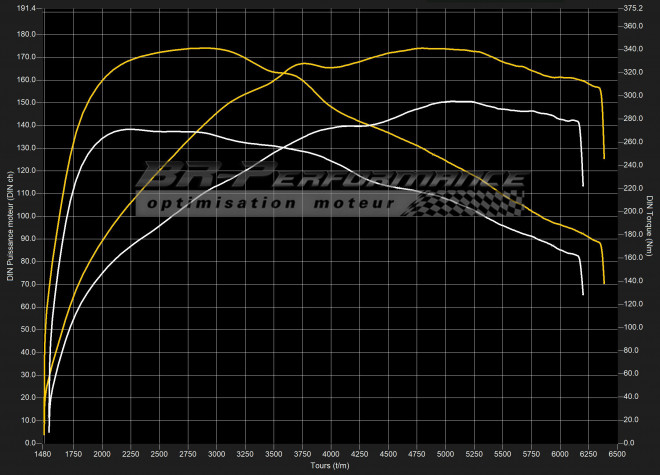Screen dimensions: 660x475
Task: Click the 50.0 label on the left axis
Action: (26, 329)
